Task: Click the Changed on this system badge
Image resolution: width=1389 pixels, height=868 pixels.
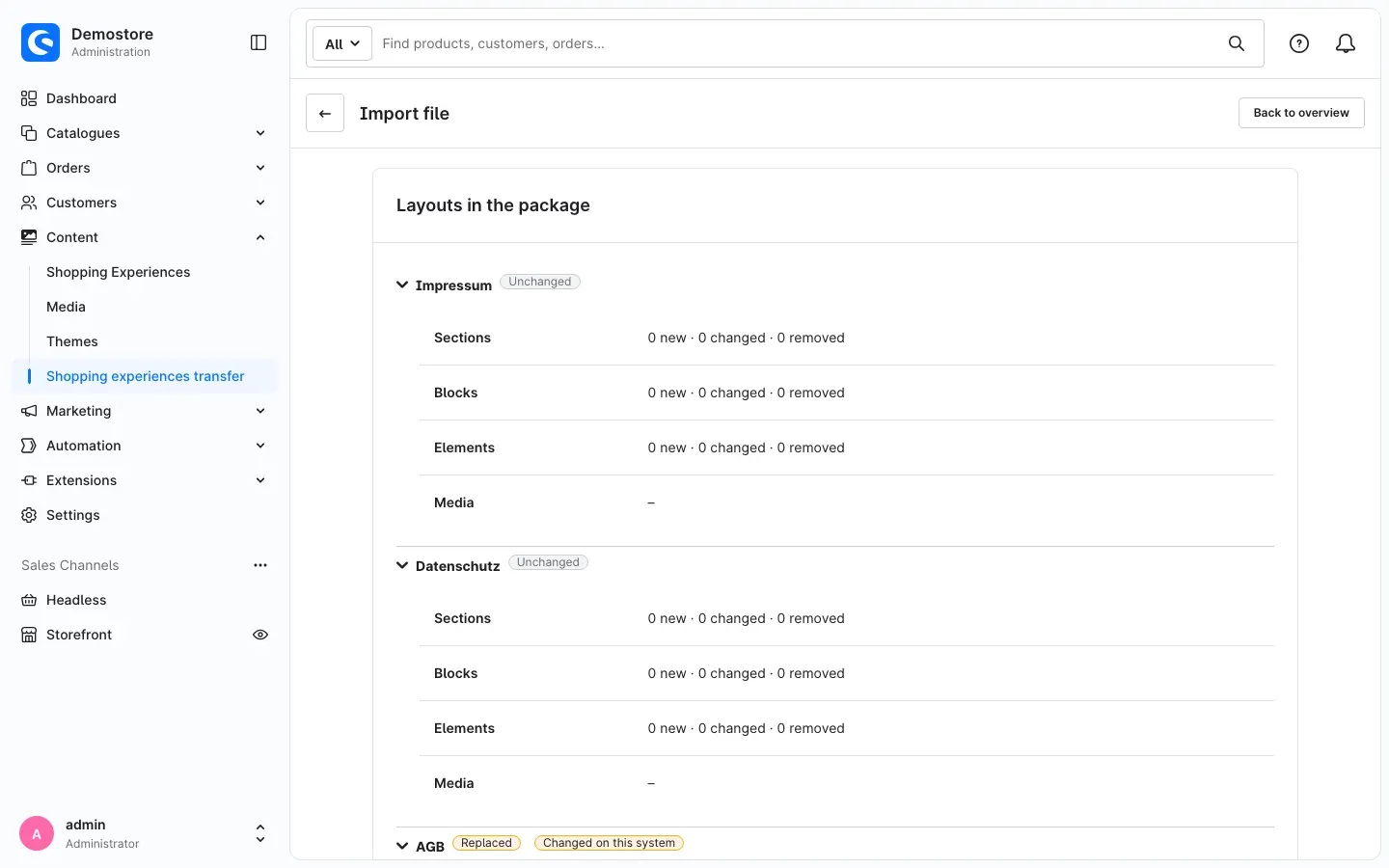Action: click(609, 843)
